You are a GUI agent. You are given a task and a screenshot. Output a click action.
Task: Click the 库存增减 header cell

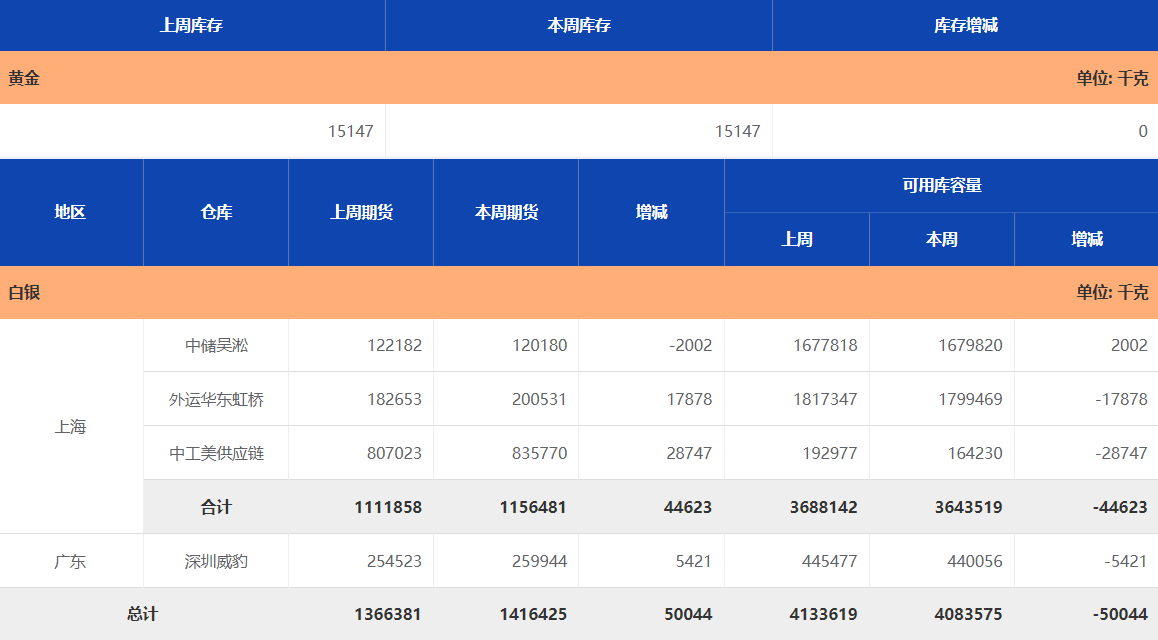pyautogui.click(x=965, y=25)
